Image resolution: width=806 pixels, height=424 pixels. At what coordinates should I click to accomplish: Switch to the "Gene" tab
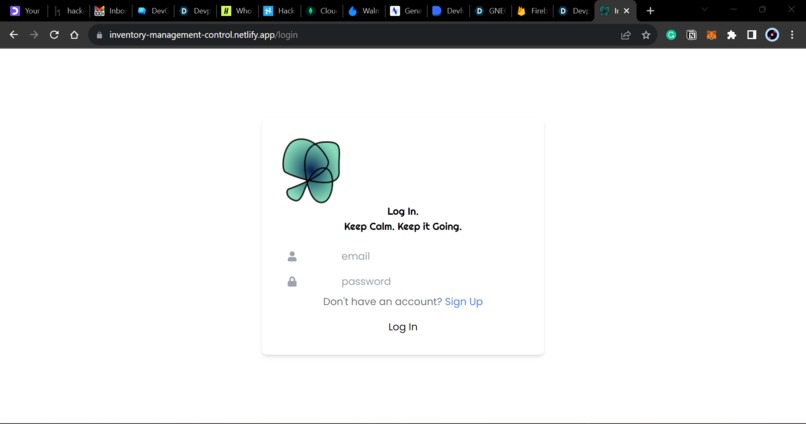406,11
